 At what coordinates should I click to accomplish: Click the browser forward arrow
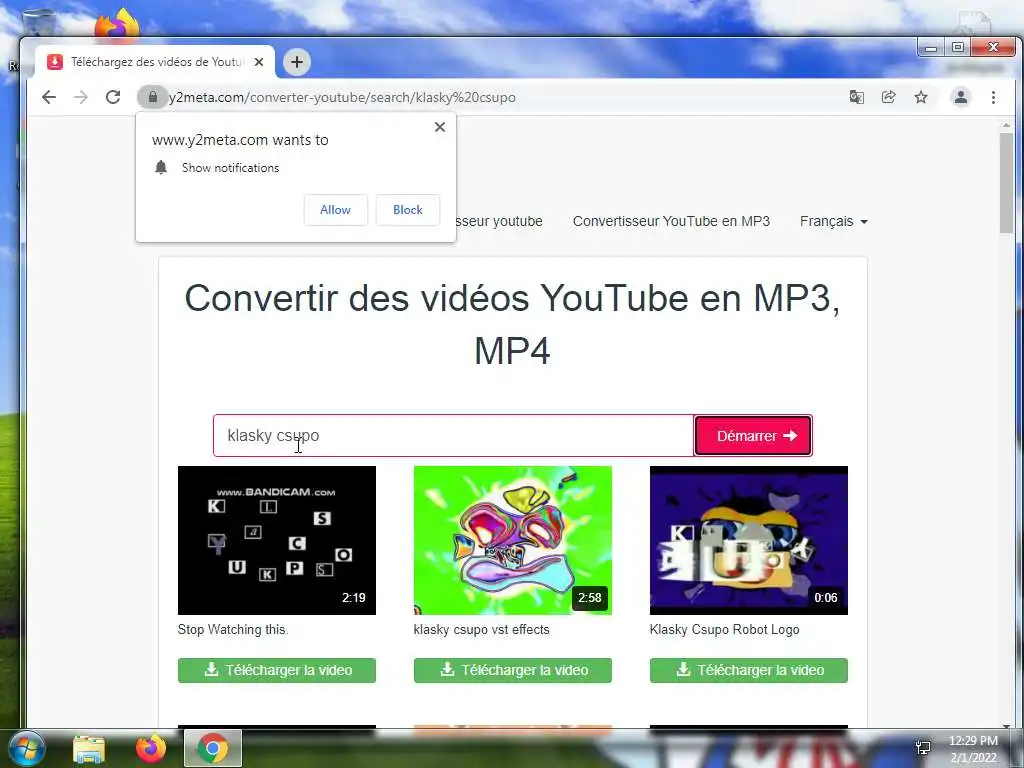(81, 97)
